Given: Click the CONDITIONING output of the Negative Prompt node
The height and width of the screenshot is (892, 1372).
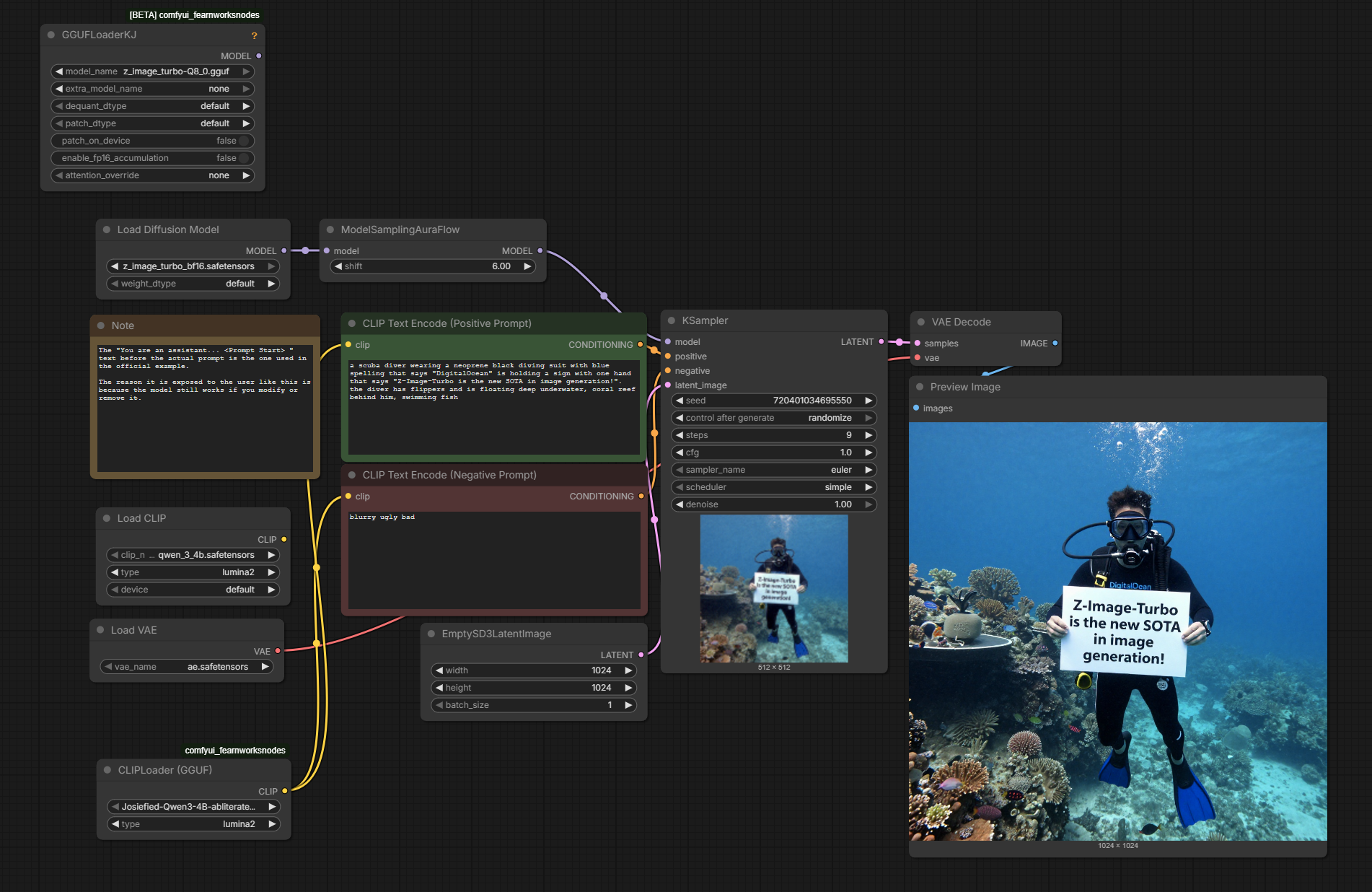Looking at the screenshot, I should (x=641, y=496).
